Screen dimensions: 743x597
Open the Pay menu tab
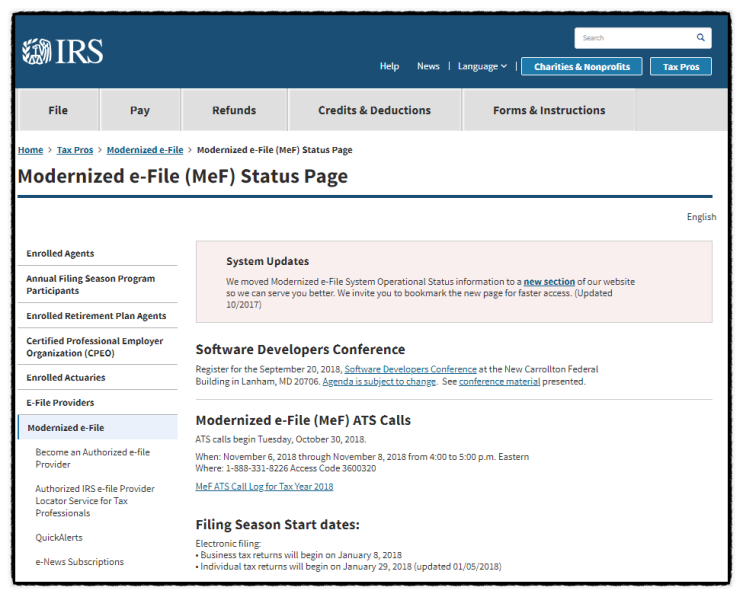140,110
